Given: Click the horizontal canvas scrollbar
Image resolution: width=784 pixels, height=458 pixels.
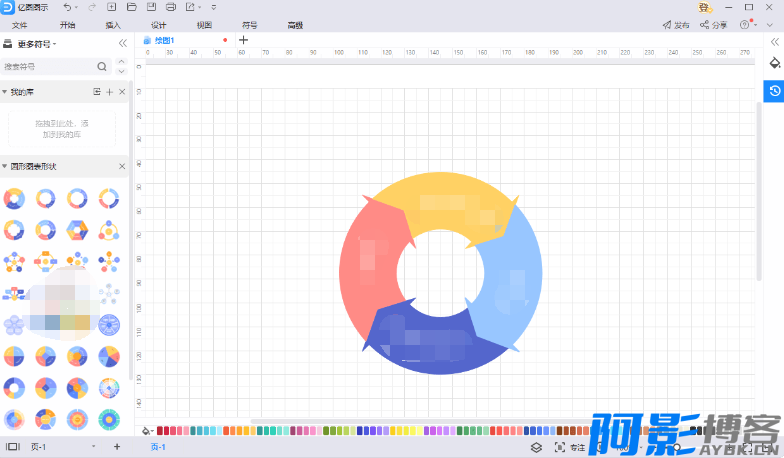Looking at the screenshot, I should click(x=425, y=421).
